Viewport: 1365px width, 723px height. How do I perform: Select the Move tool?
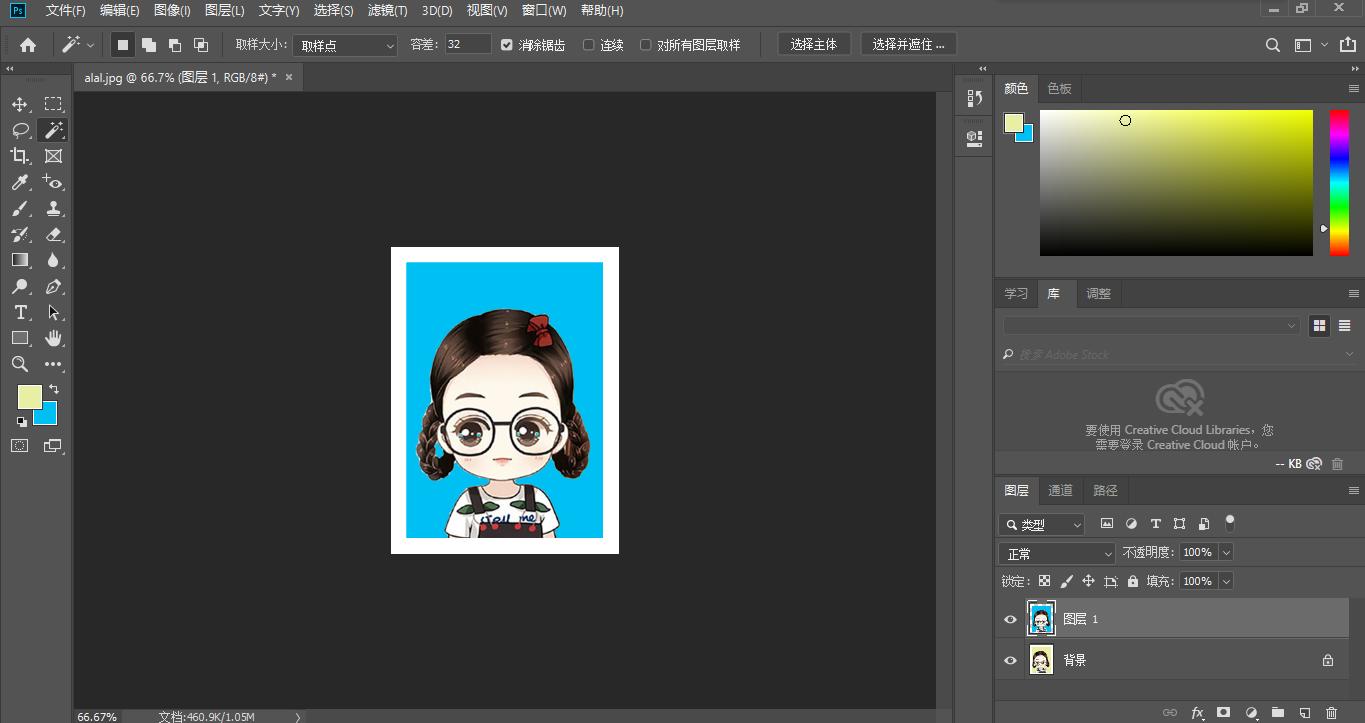[x=20, y=104]
